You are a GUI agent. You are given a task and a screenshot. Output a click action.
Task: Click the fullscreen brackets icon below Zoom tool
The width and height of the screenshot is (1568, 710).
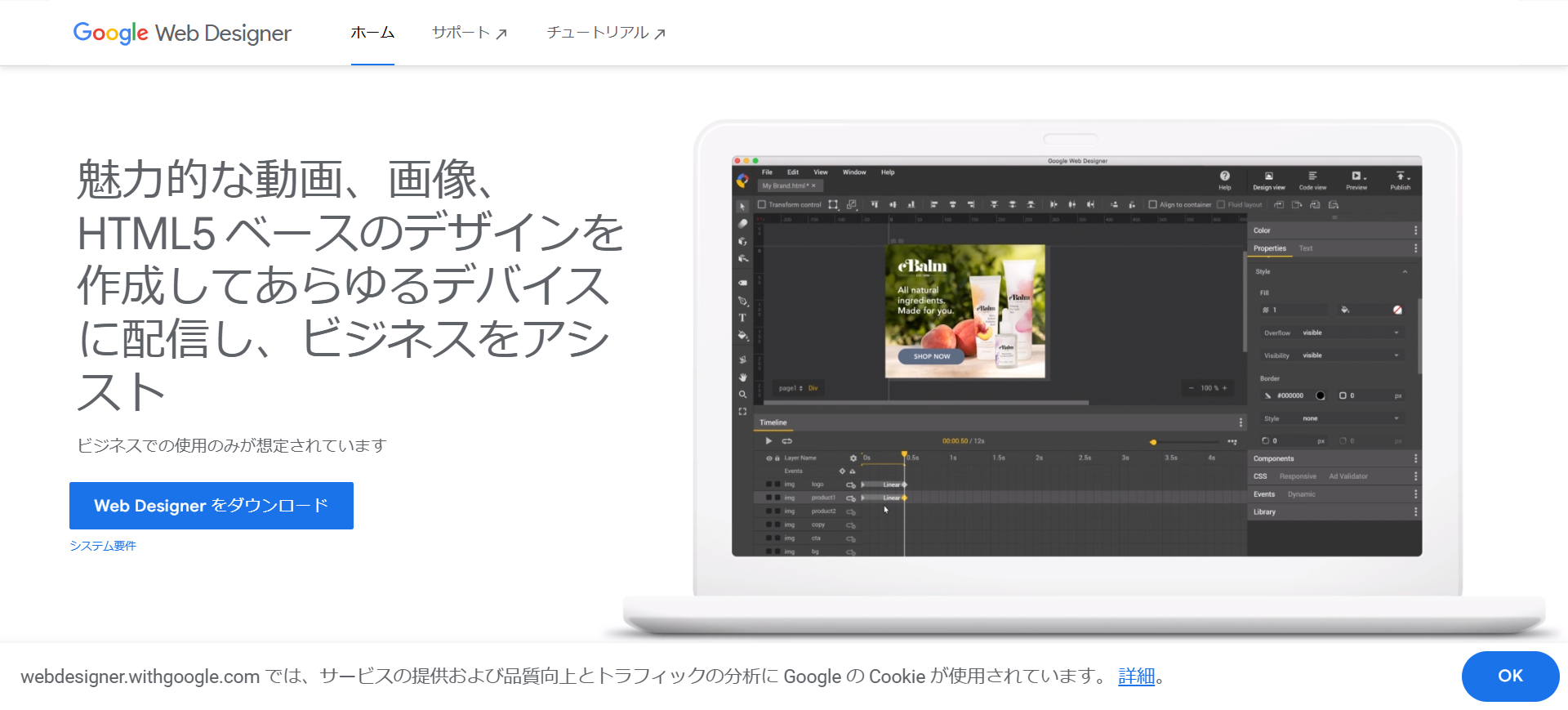(x=742, y=411)
